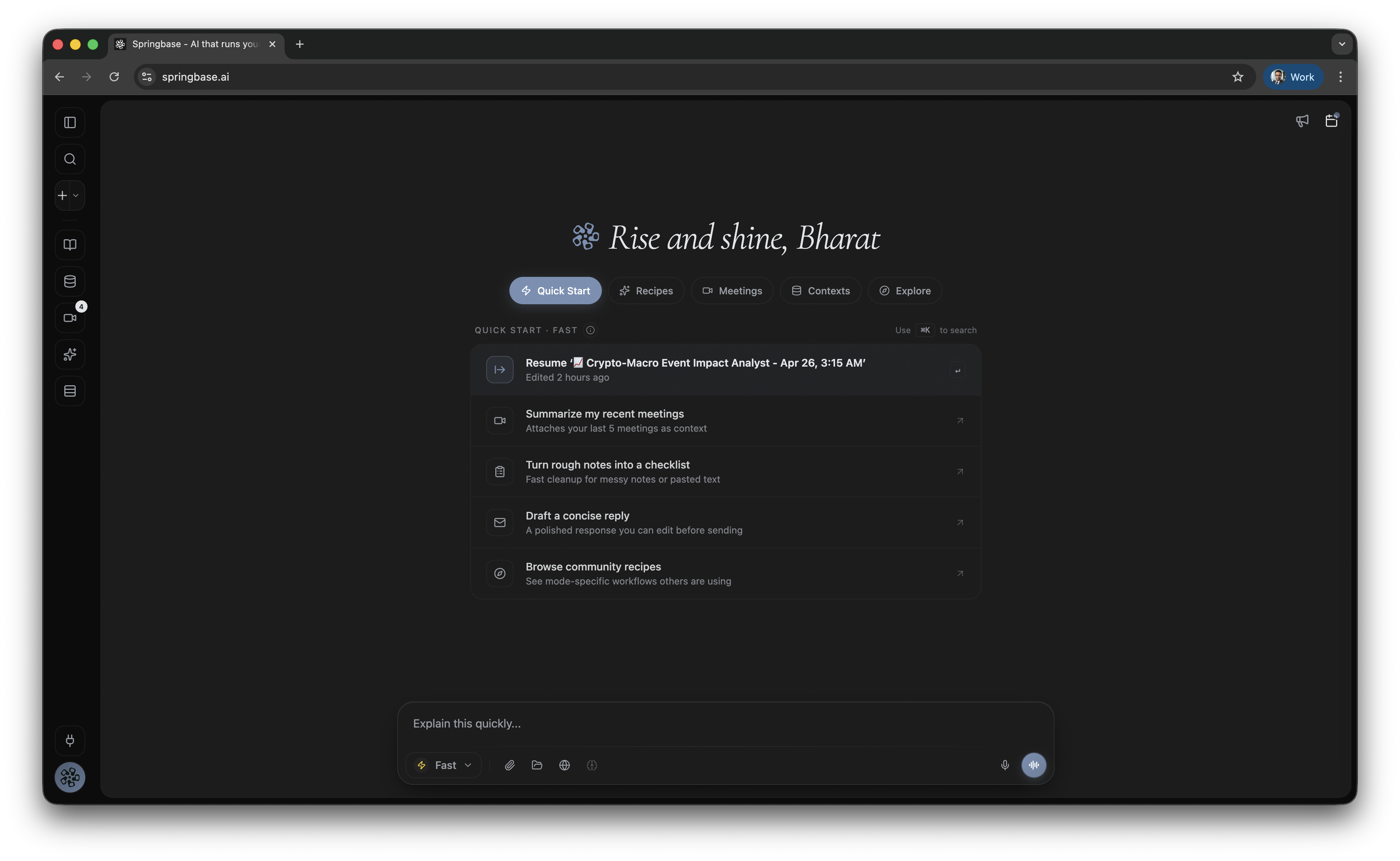This screenshot has width=1400, height=861.
Task: Click the enter key icon on Resume row
Action: click(958, 370)
